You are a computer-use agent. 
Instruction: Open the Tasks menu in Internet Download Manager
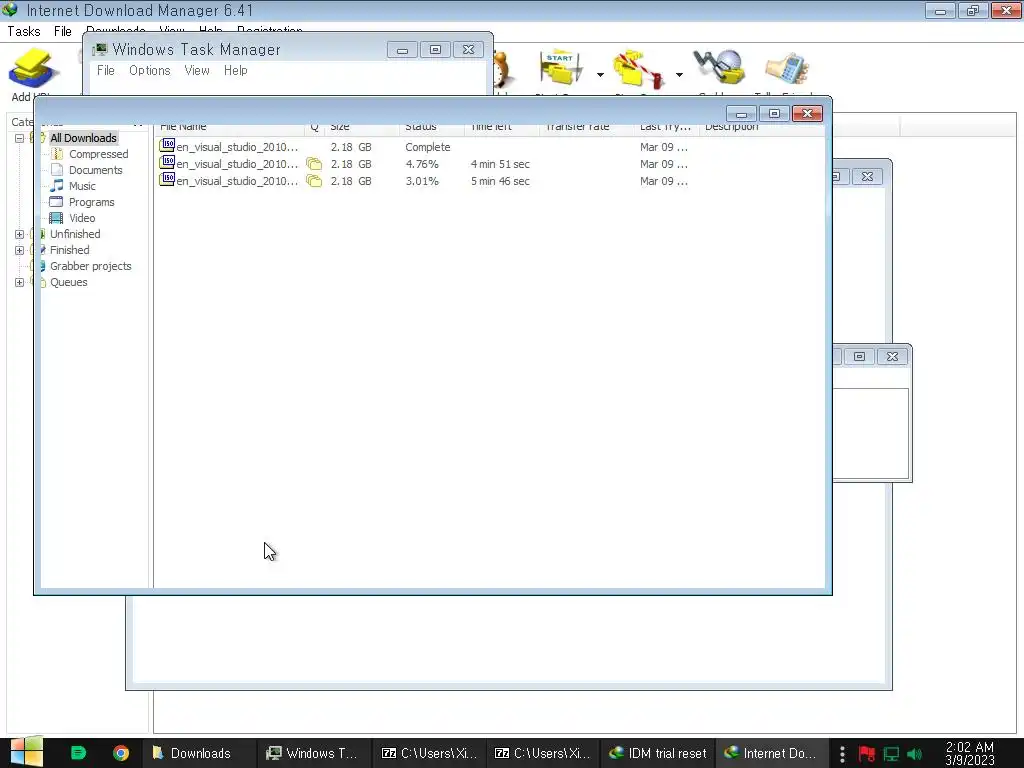point(24,31)
